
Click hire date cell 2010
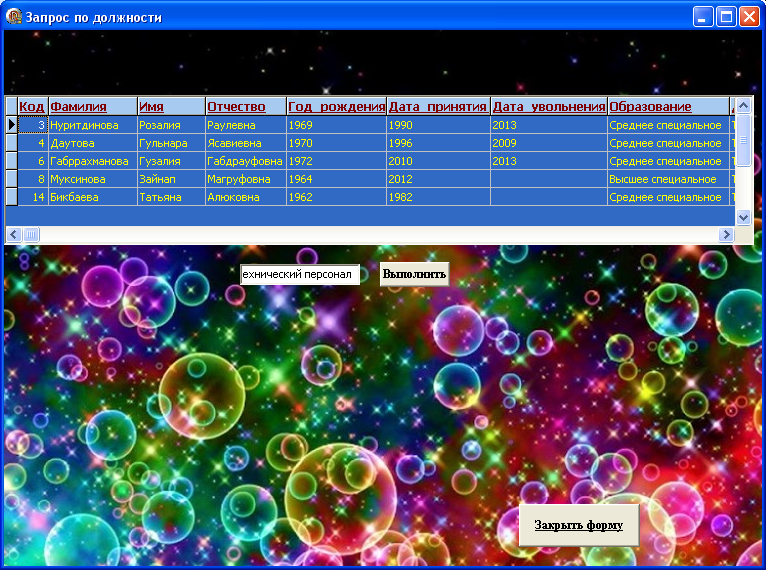pyautogui.click(x=439, y=161)
